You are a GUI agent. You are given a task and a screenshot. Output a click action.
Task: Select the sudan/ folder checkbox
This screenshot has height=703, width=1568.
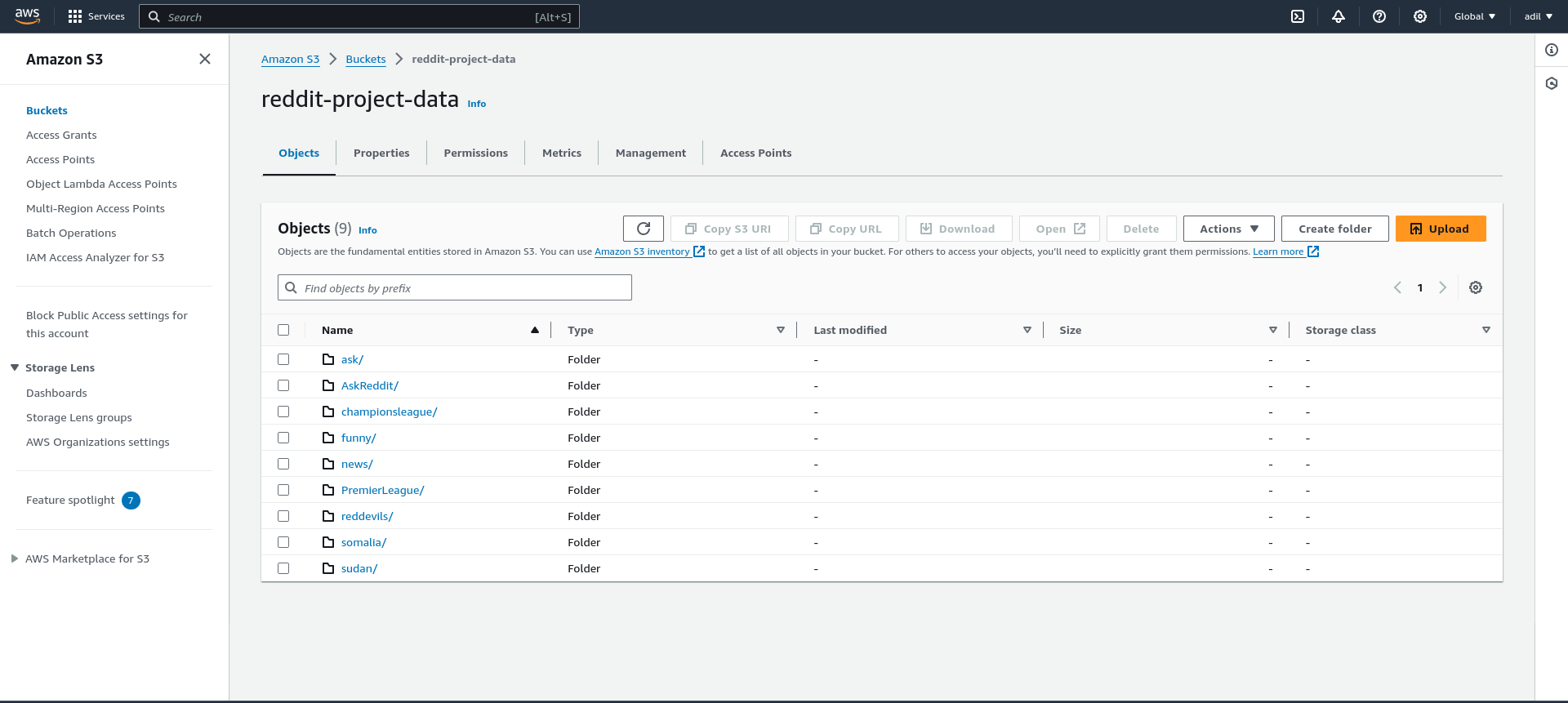pyautogui.click(x=283, y=568)
